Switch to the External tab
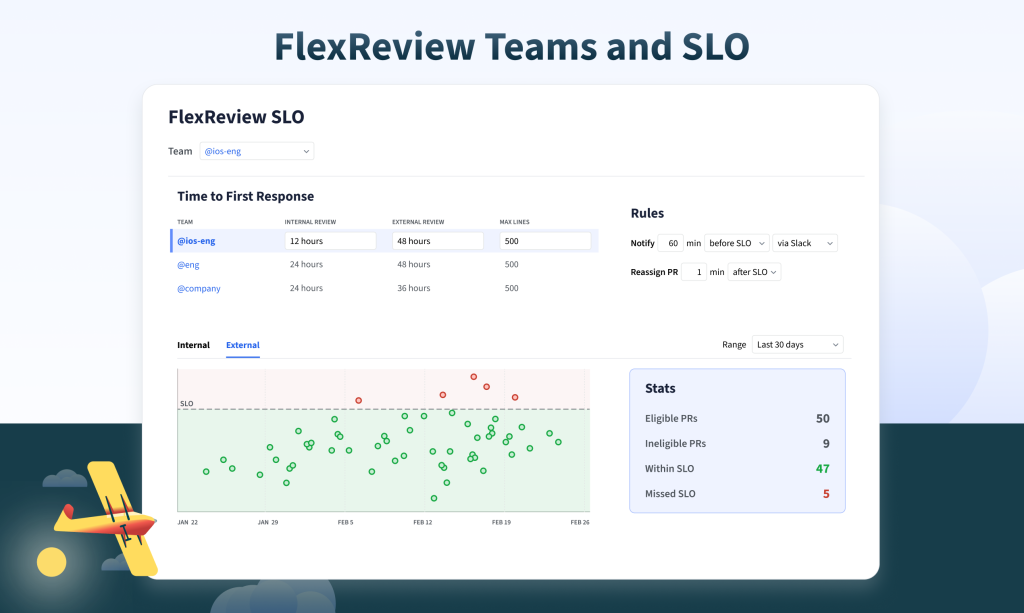 tap(242, 345)
